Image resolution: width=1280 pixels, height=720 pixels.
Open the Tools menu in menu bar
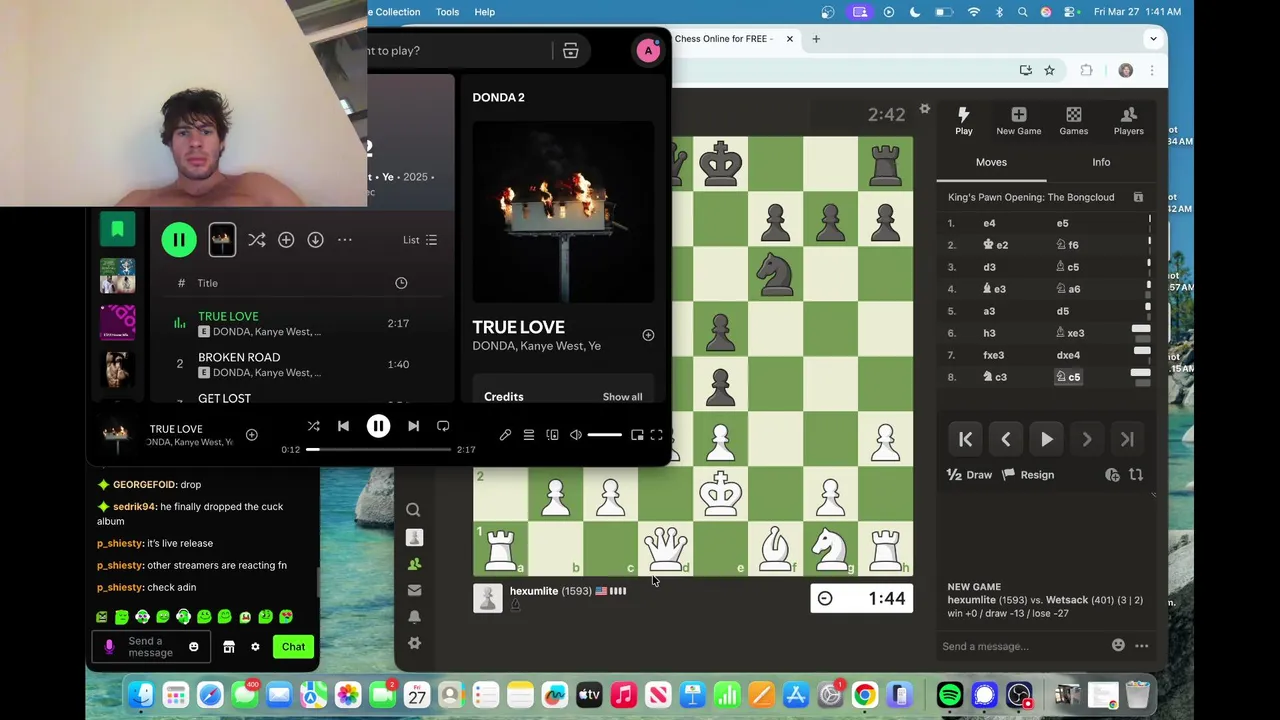coord(447,12)
